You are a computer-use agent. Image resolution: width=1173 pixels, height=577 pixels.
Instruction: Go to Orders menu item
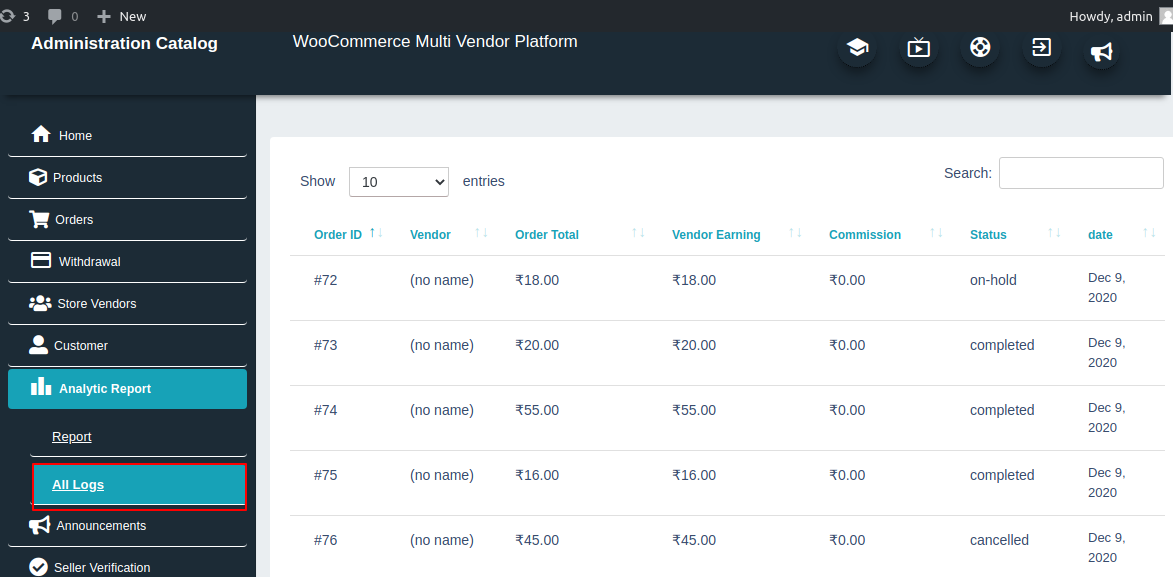click(x=127, y=220)
